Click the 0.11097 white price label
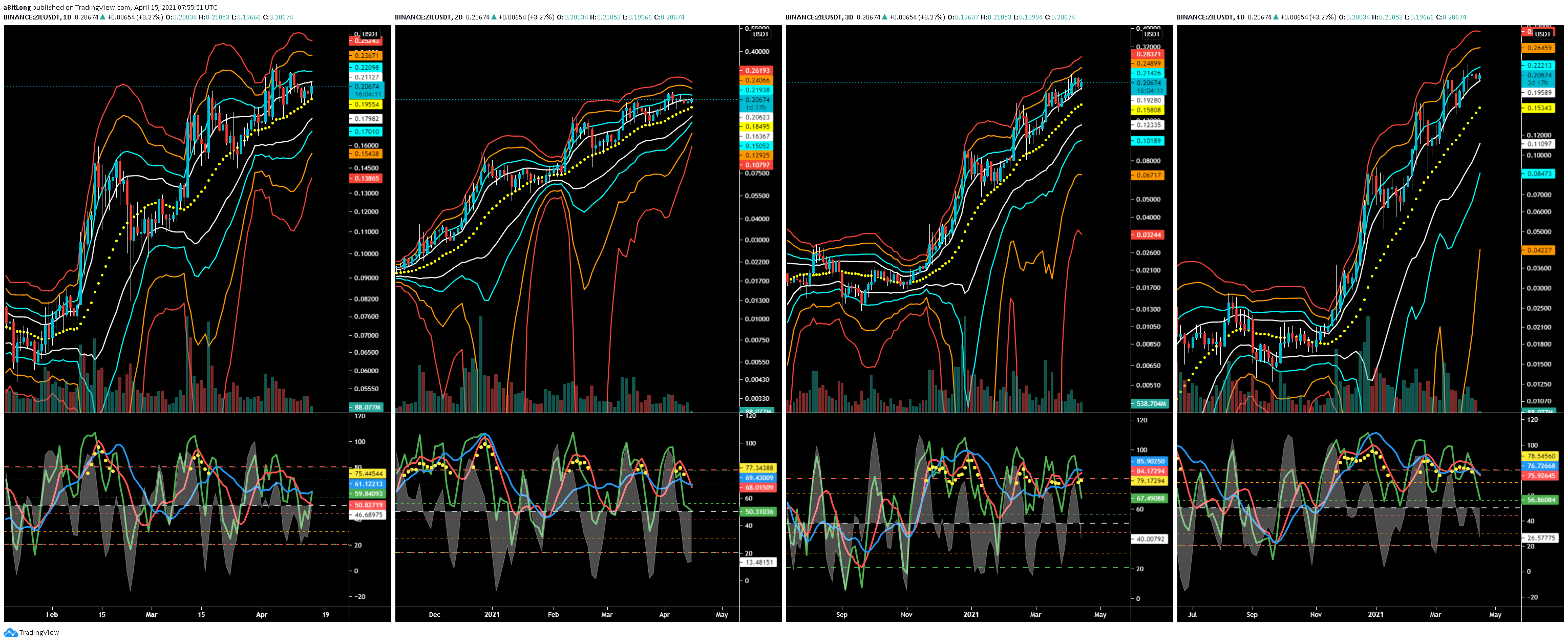 click(x=1539, y=144)
